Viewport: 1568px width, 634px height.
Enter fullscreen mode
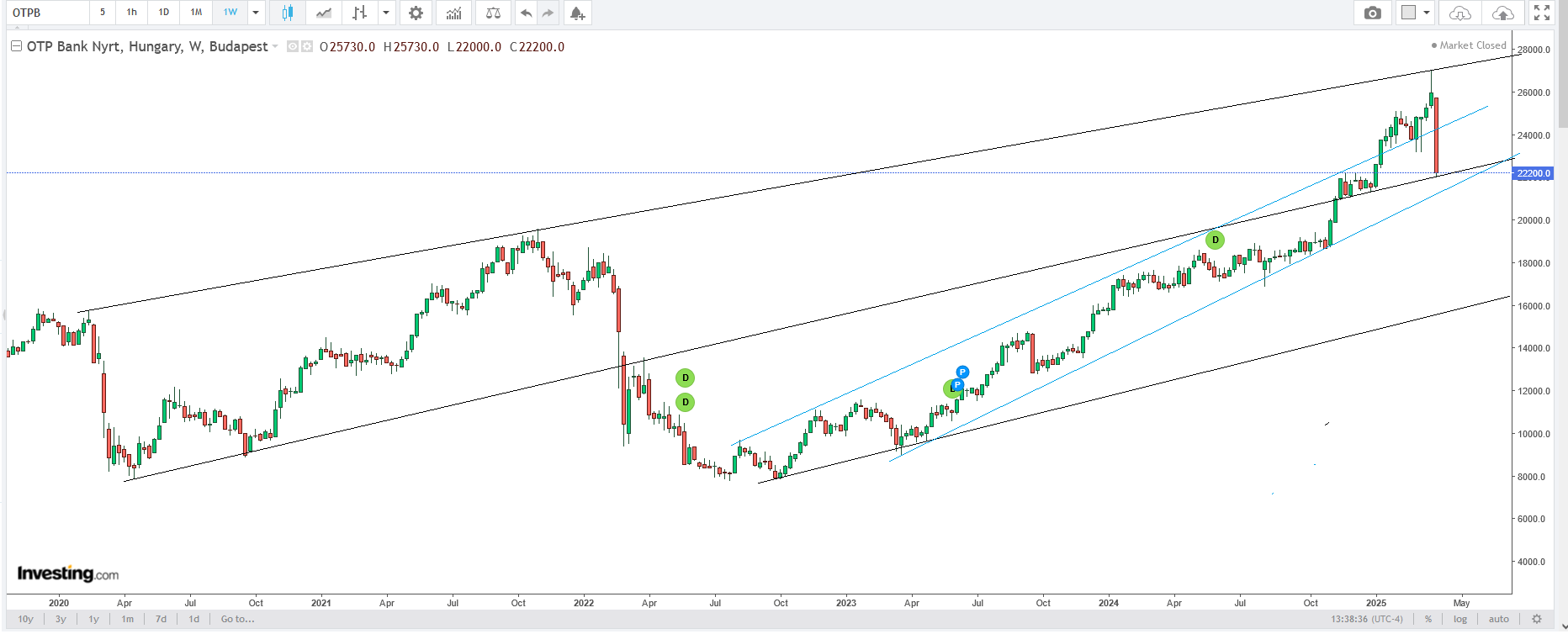click(1542, 13)
